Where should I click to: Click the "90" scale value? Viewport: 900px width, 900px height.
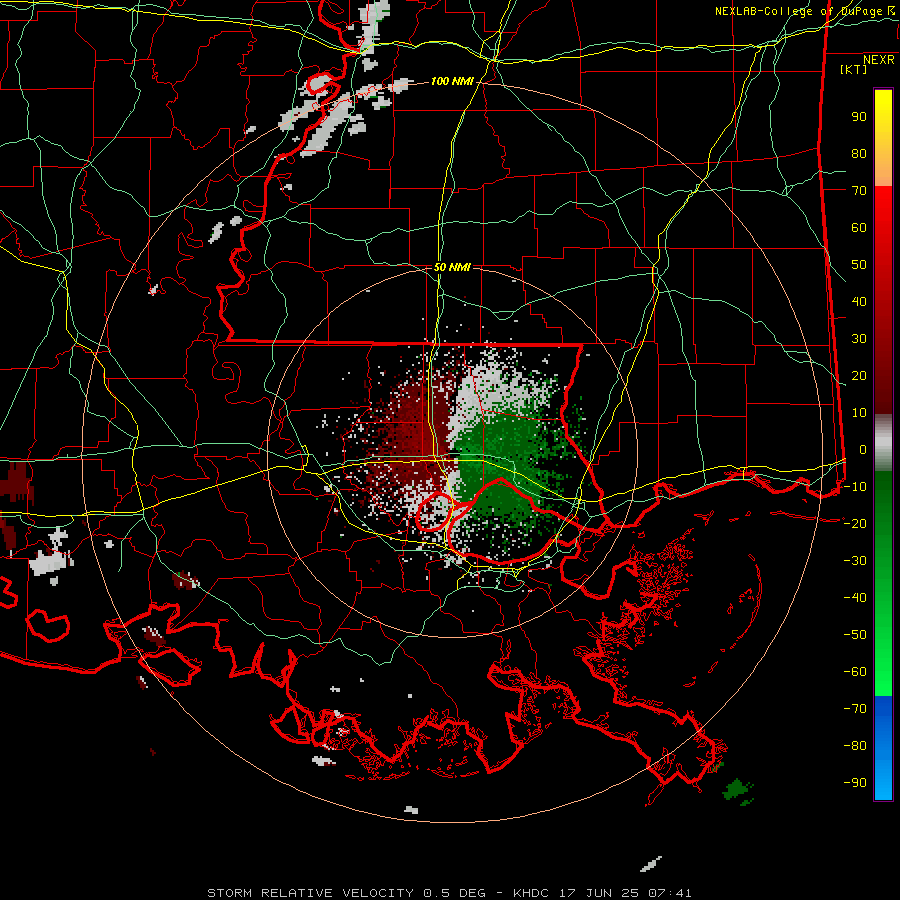coord(859,117)
